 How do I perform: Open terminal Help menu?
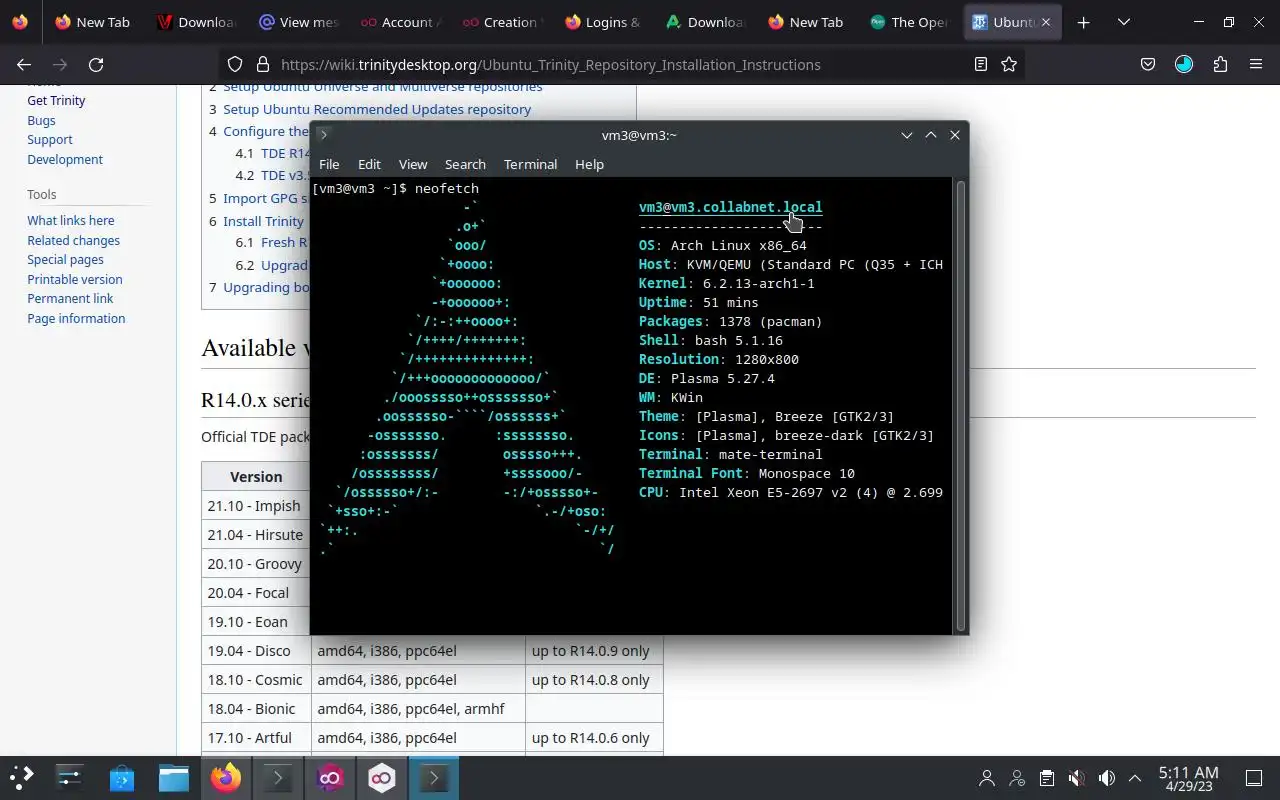tap(589, 164)
